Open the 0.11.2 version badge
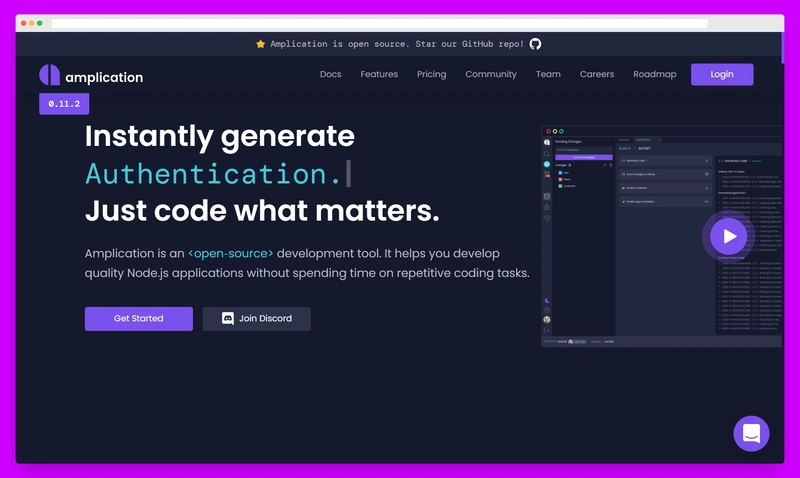800x478 pixels. pos(64,104)
